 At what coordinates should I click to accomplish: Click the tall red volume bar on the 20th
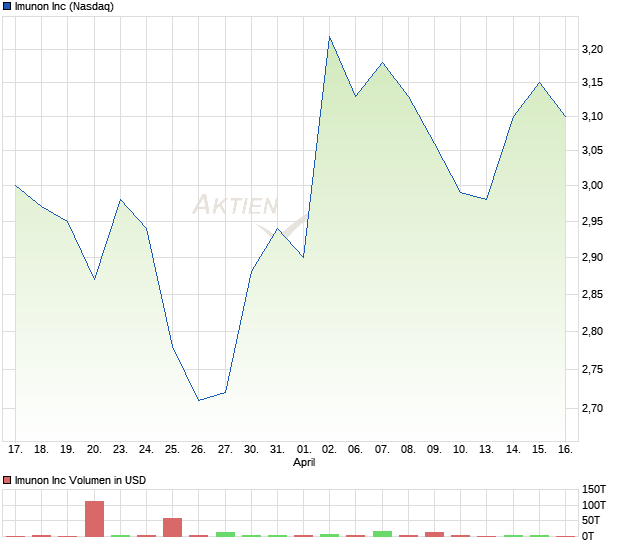tap(95, 519)
